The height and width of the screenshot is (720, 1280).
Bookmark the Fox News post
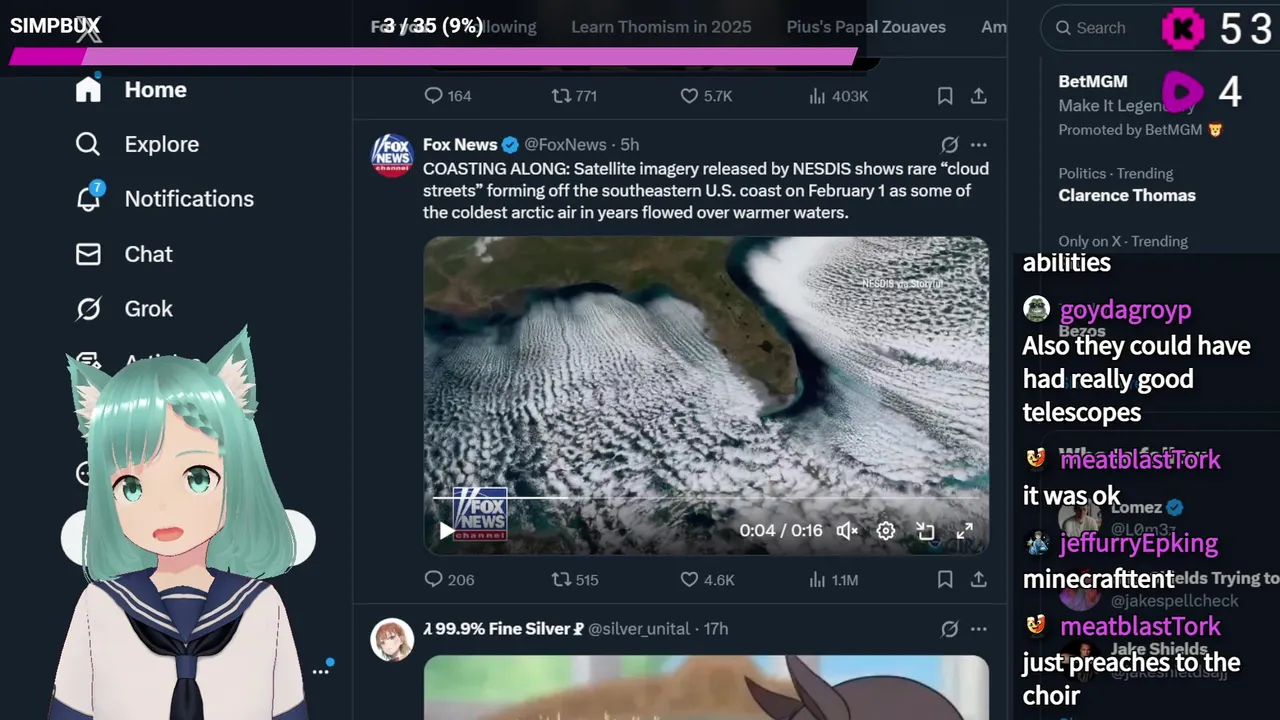[x=945, y=579]
